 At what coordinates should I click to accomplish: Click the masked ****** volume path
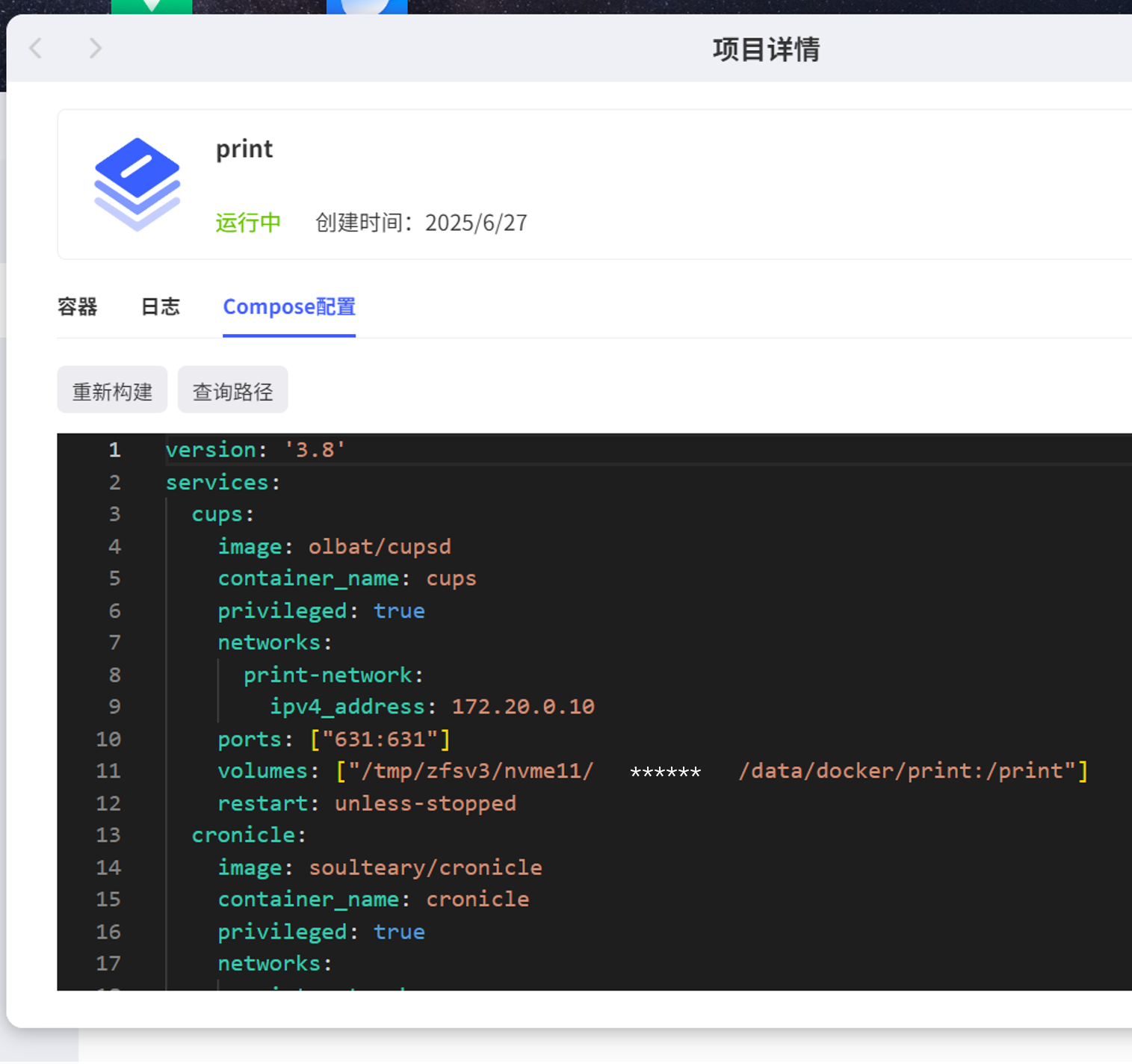664,771
